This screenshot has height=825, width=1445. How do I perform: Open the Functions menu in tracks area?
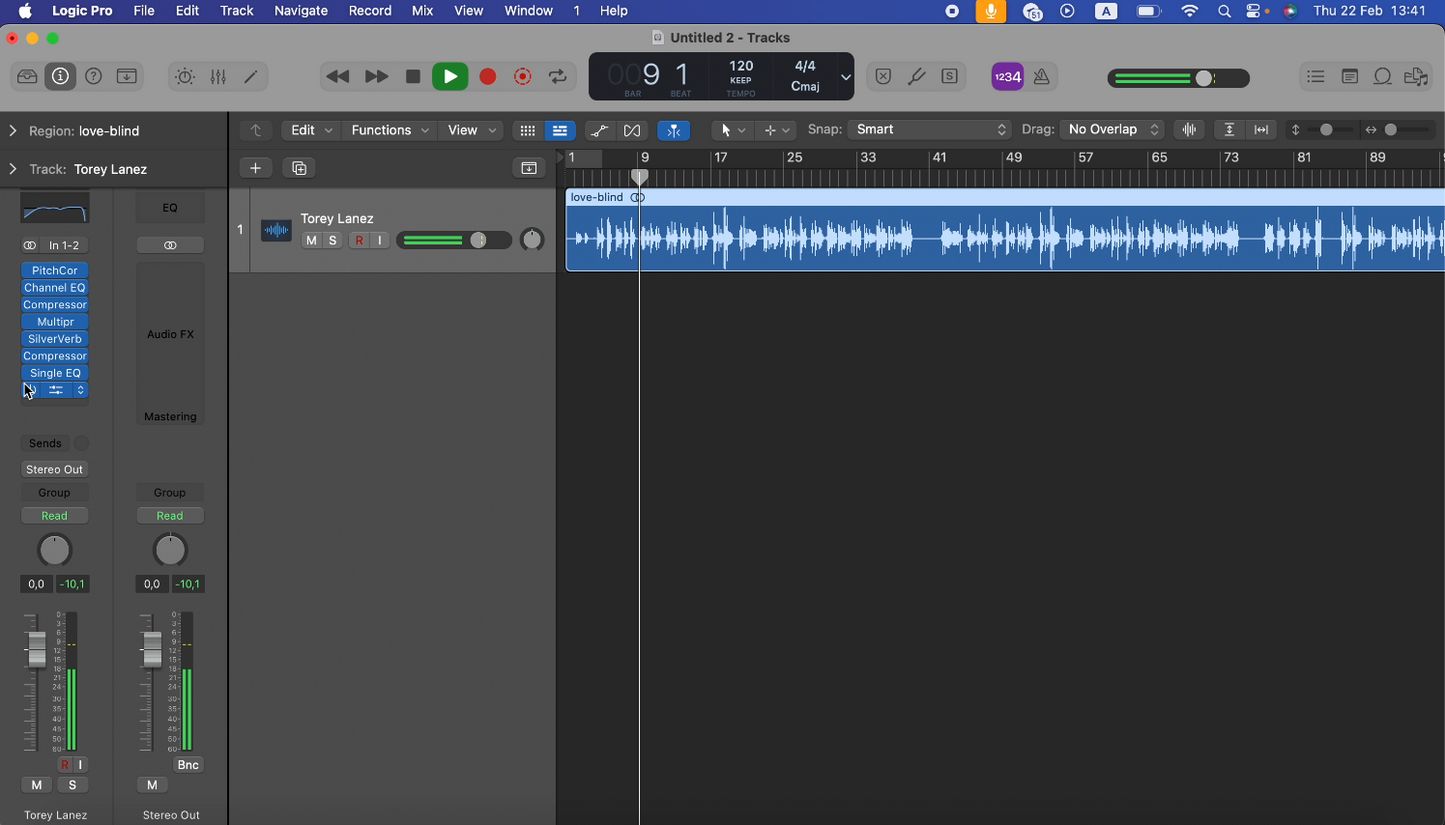pyautogui.click(x=390, y=130)
